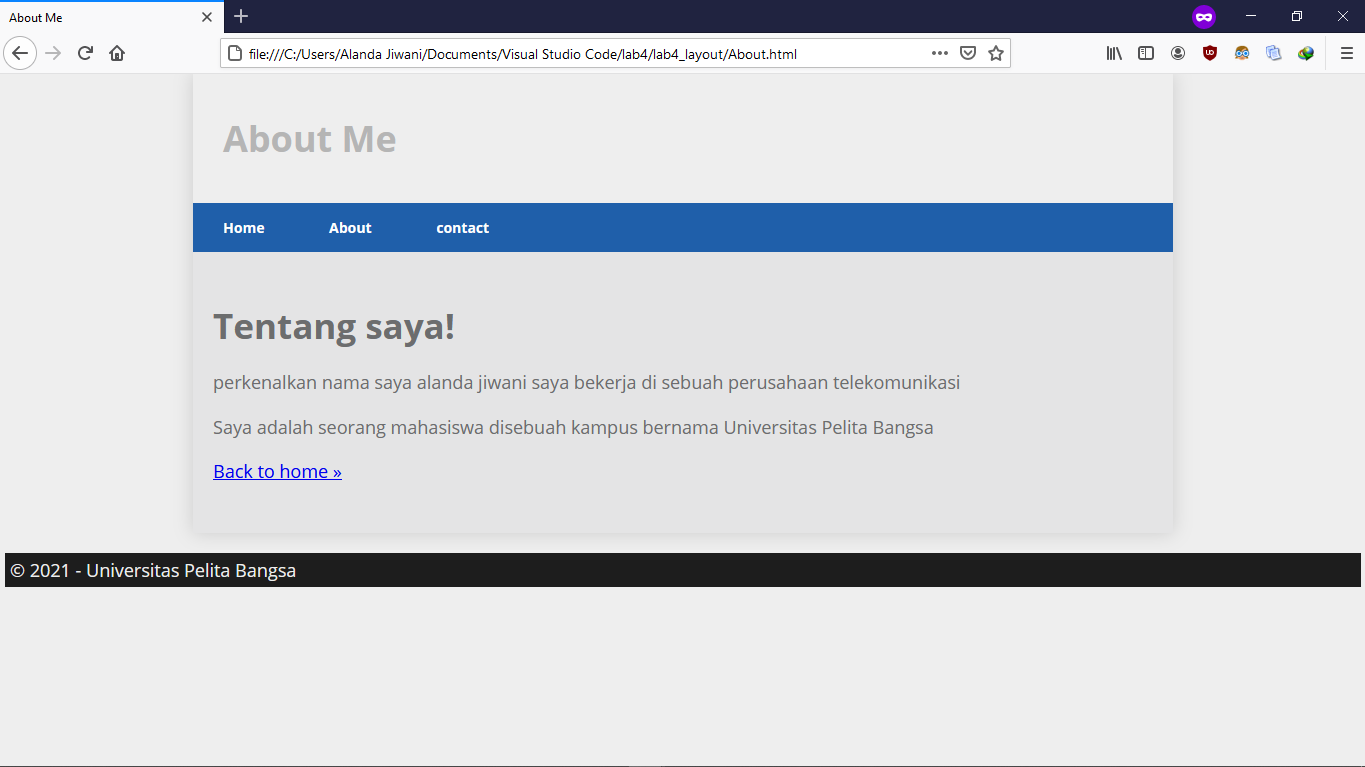Open the contact navigation menu item
Screen dimensions: 1365x767
coord(463,228)
